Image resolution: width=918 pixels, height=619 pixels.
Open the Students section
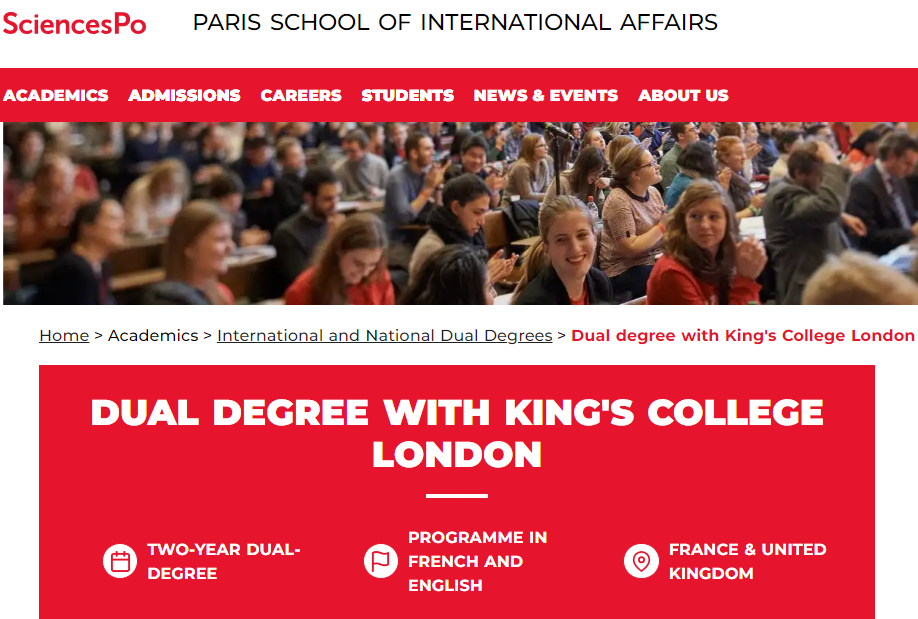click(x=407, y=95)
